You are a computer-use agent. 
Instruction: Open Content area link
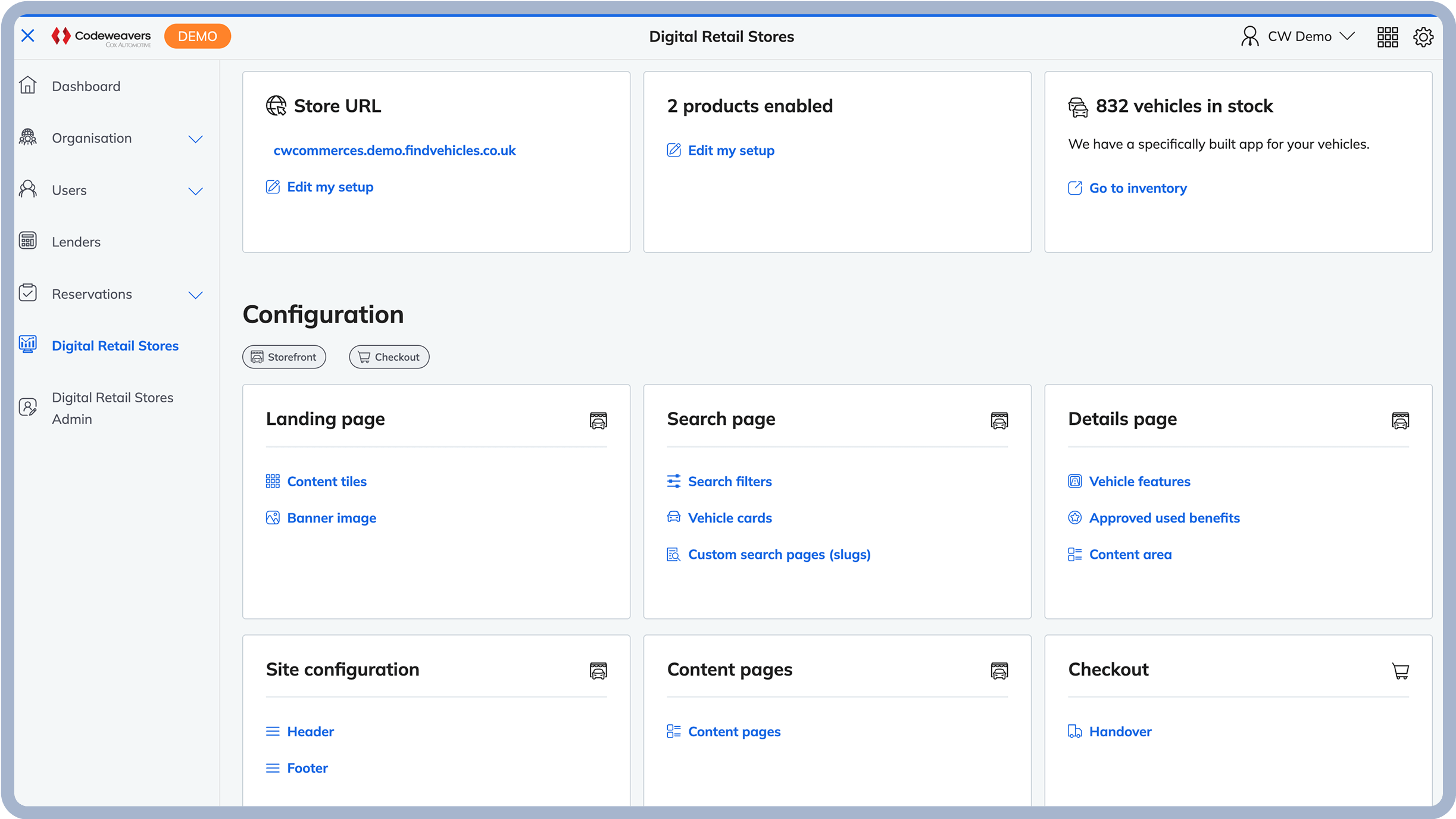tap(1130, 555)
